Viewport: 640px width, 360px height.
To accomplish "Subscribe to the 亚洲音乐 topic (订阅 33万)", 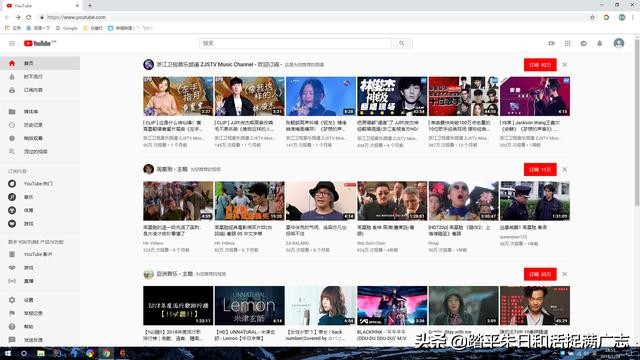I will (x=540, y=274).
